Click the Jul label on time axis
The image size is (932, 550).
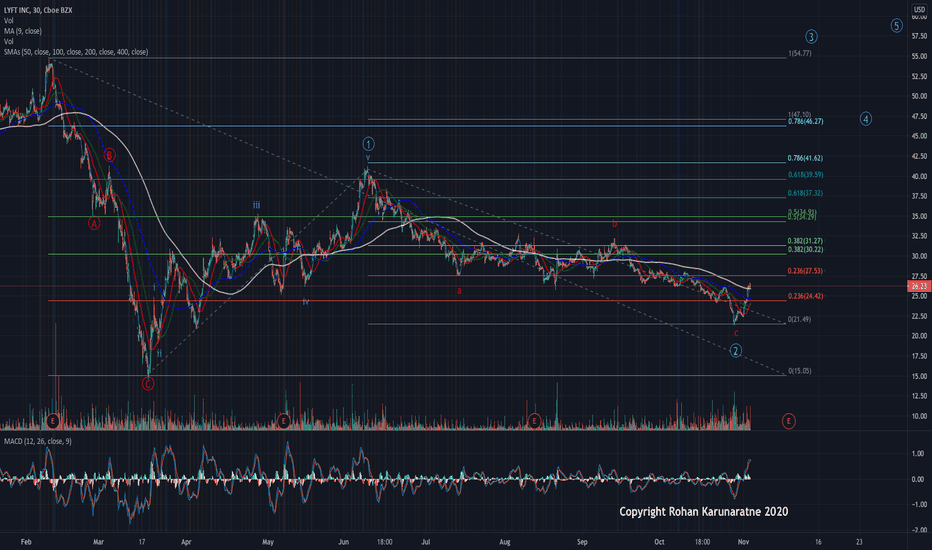click(425, 542)
